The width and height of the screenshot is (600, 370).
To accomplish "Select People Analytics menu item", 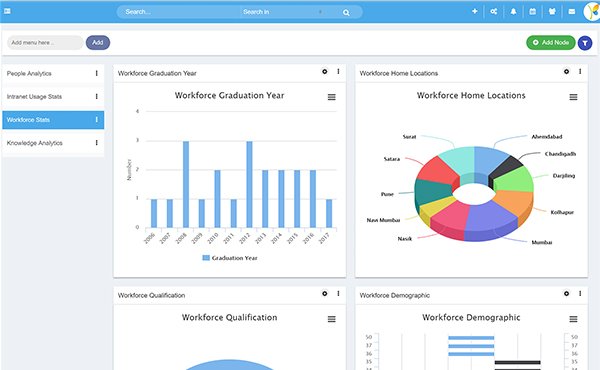I will [x=53, y=73].
